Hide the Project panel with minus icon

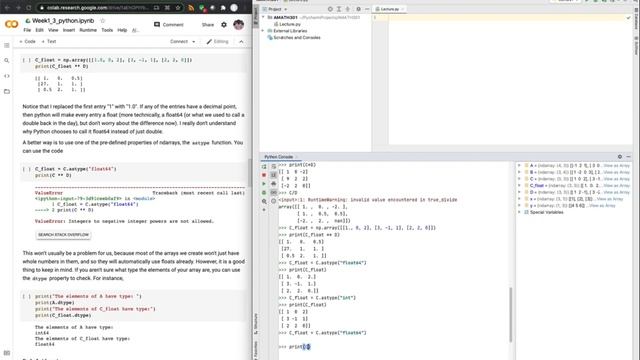click(367, 9)
